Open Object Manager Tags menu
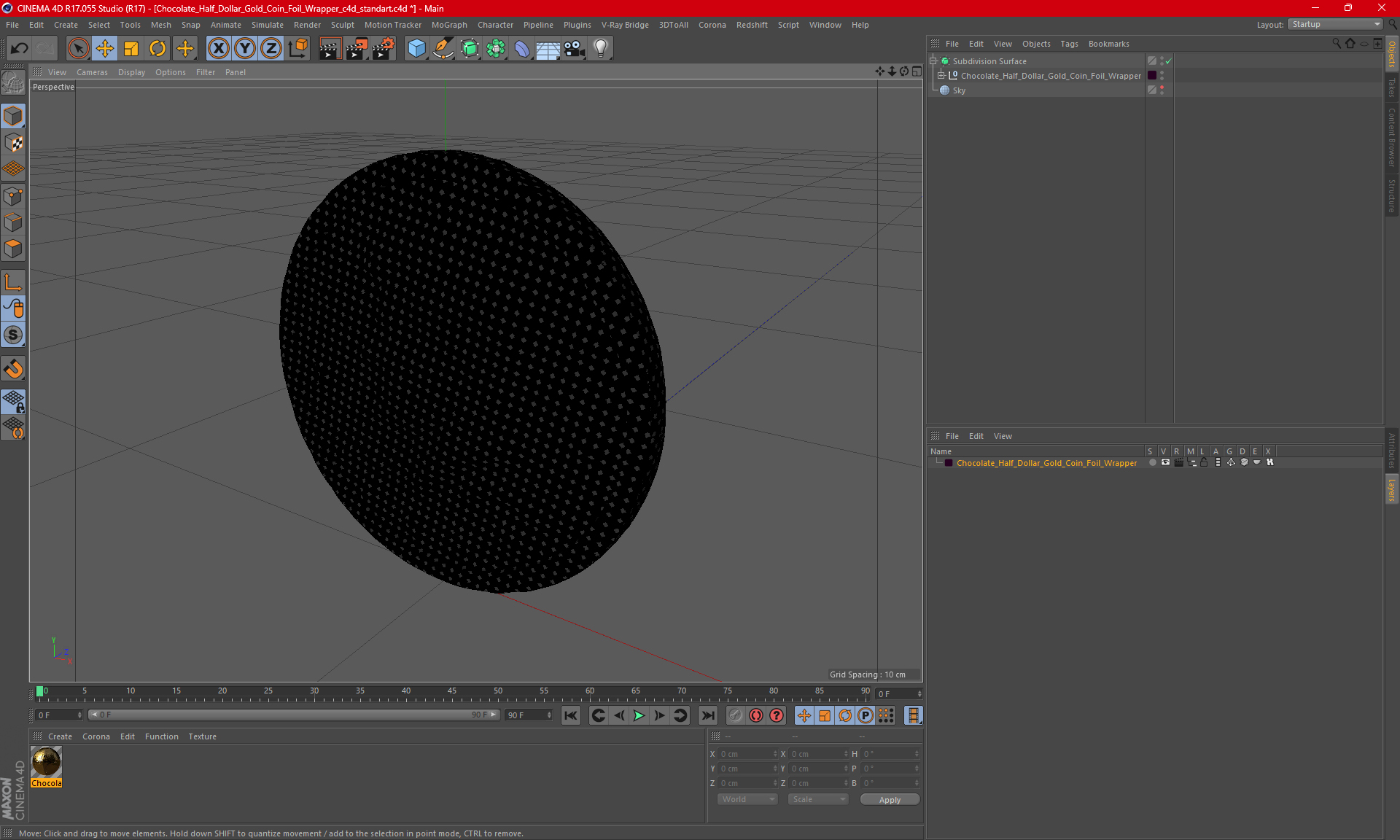Viewport: 1400px width, 840px height. 1069,44
